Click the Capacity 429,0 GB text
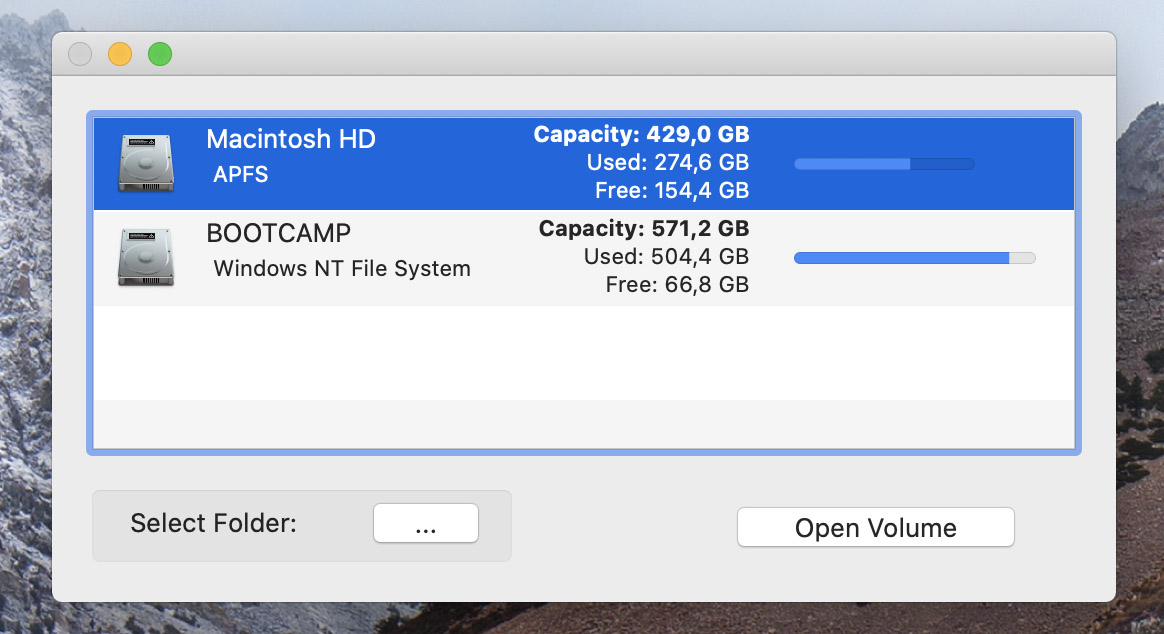1164x634 pixels. tap(641, 134)
